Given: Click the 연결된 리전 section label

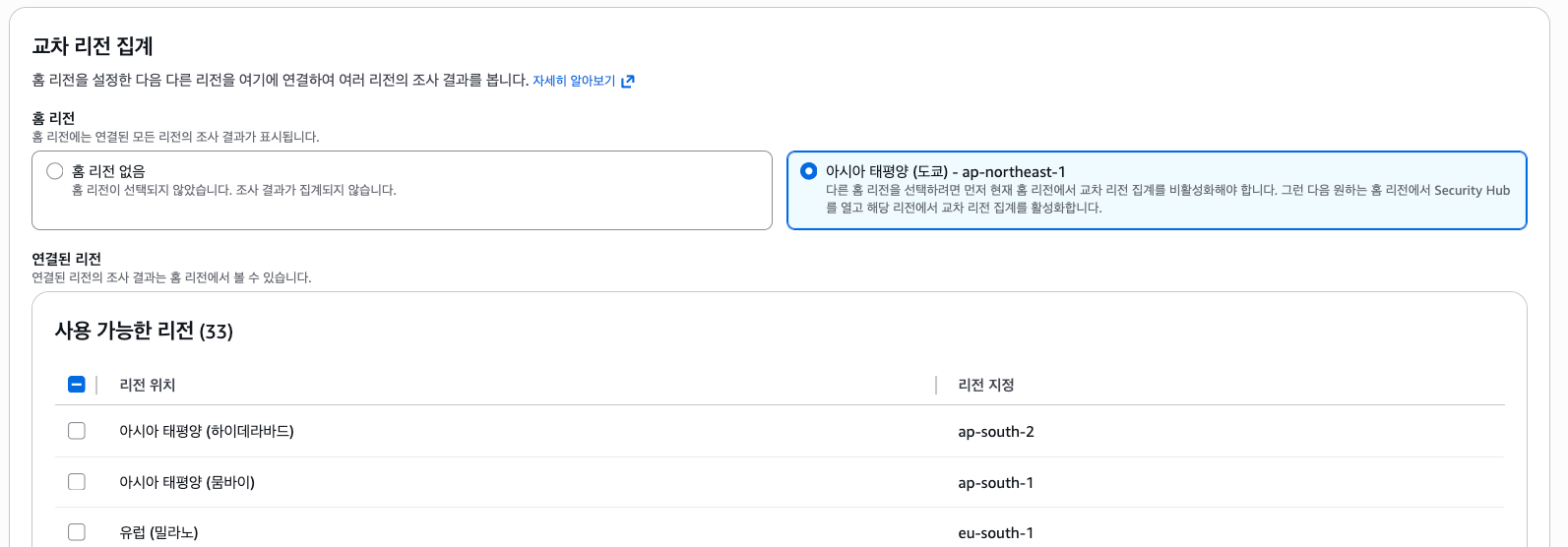Looking at the screenshot, I should coord(67,259).
